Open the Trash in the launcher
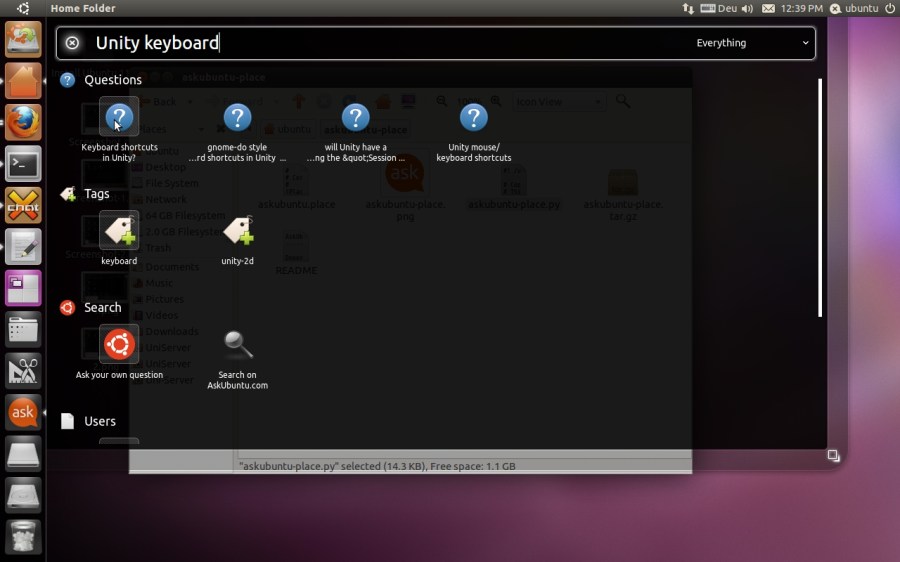Image resolution: width=900 pixels, height=562 pixels. 23,535
